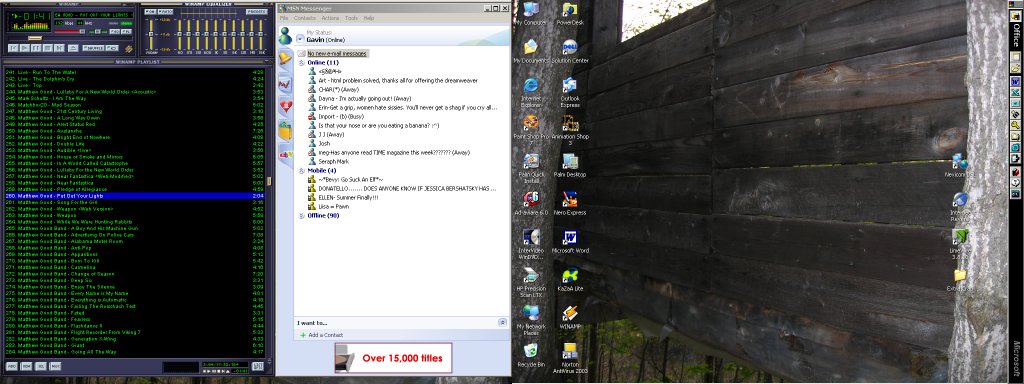
Task: Toggle the equalizer ON button
Action: [x=150, y=12]
